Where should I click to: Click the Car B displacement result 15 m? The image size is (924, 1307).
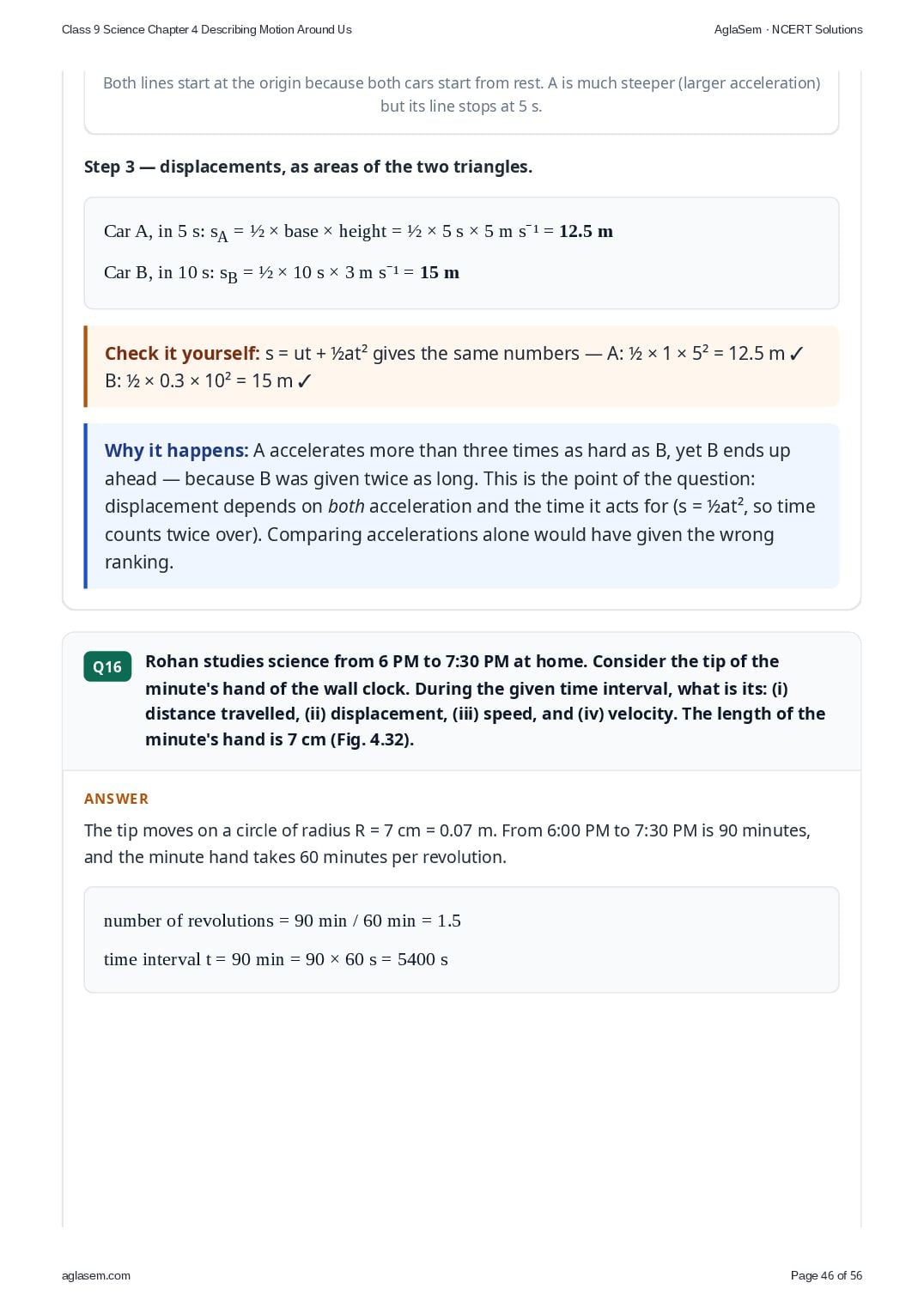coord(440,272)
